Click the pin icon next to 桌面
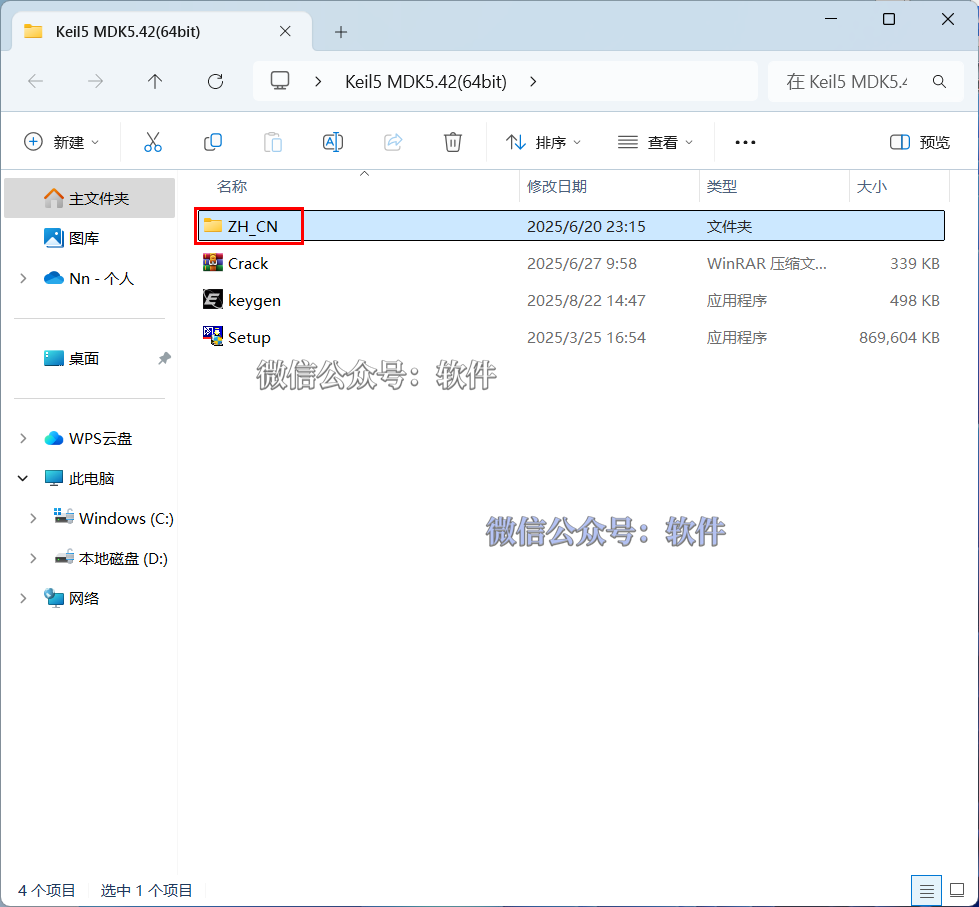979x907 pixels. click(x=164, y=358)
